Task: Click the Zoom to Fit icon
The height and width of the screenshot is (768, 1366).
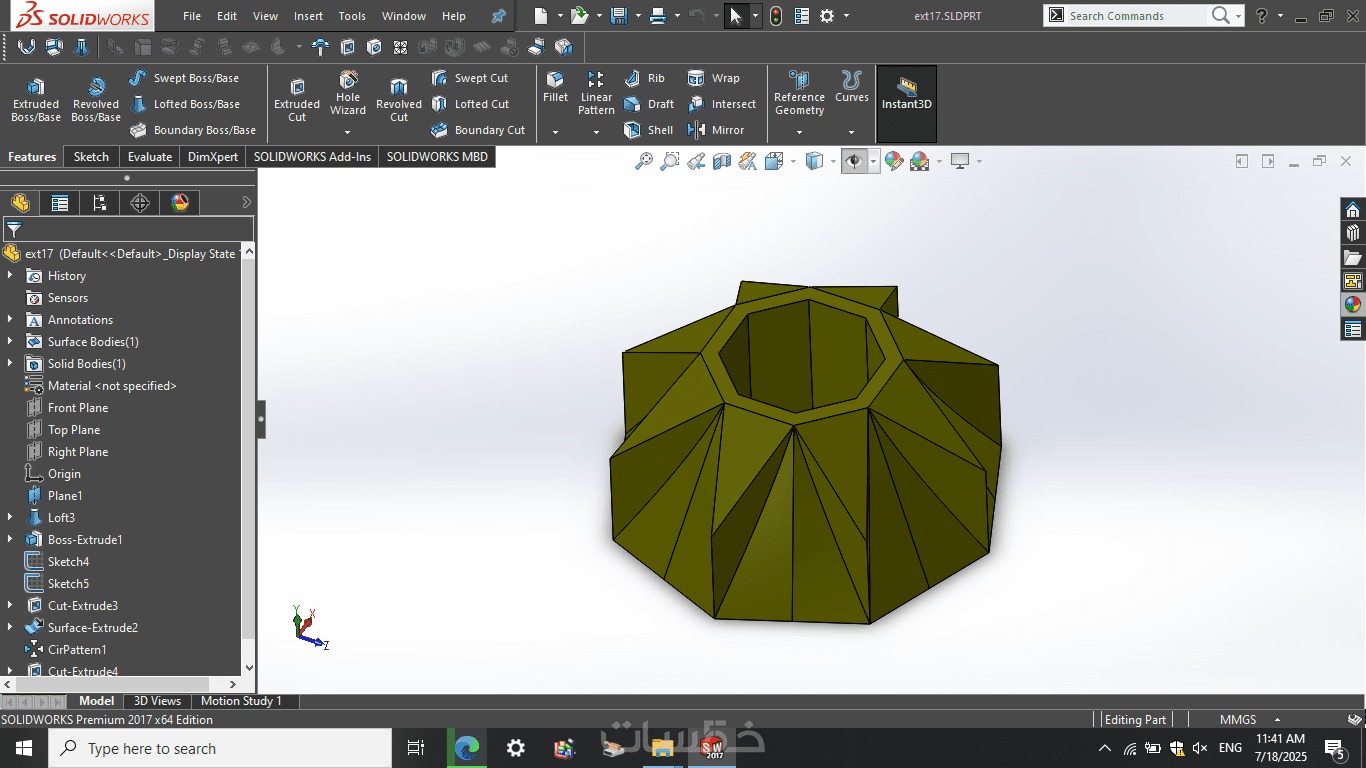Action: point(643,161)
